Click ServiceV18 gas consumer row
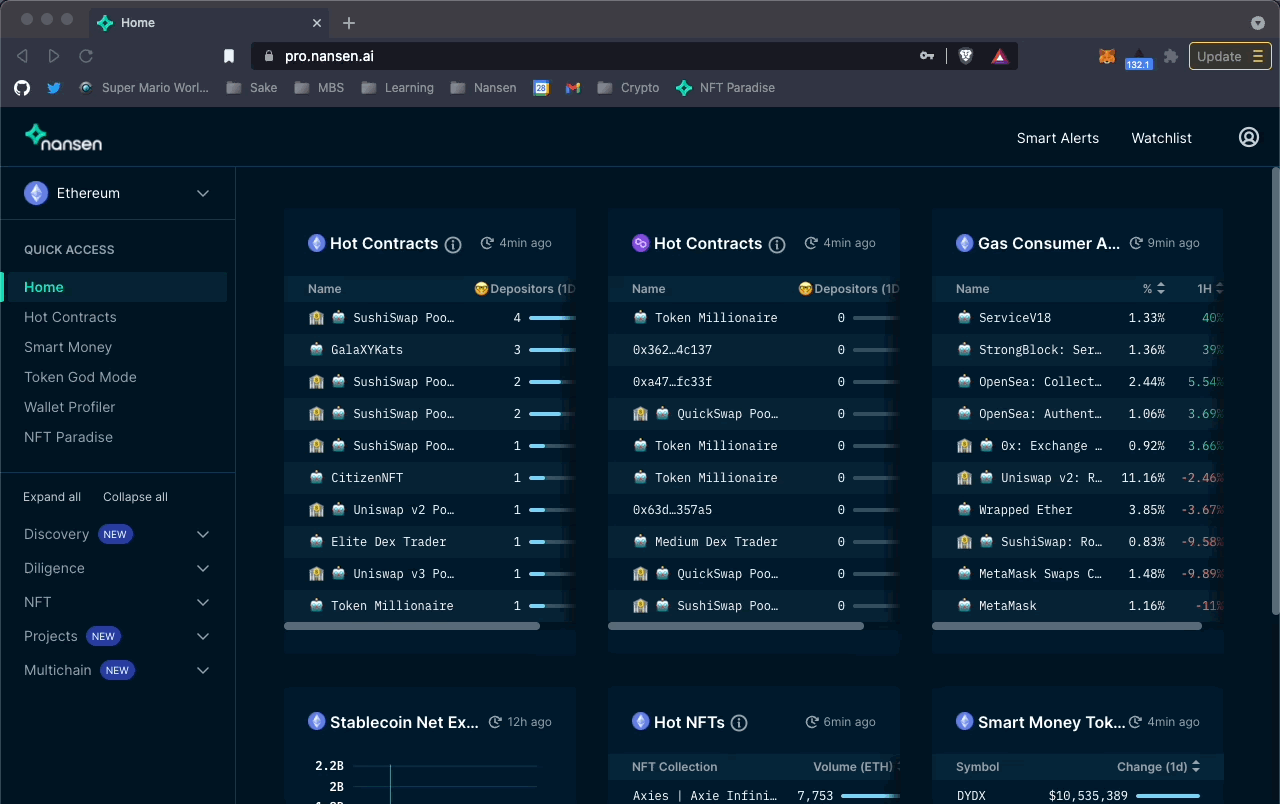Screen dimensions: 1280x804 tap(1078, 318)
